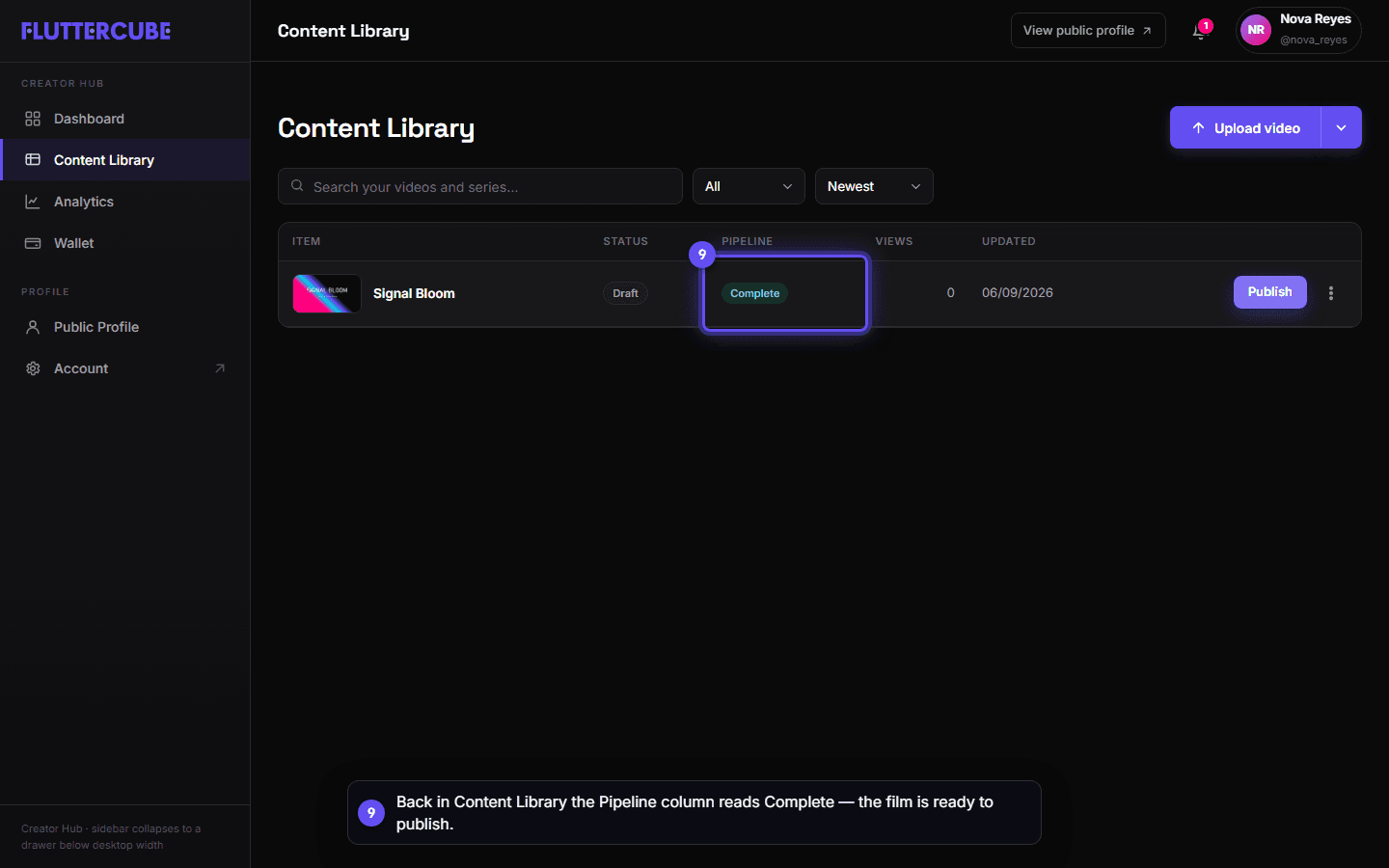Click the Fluttercube logo
Viewport: 1389px width, 868px height.
coord(95,31)
